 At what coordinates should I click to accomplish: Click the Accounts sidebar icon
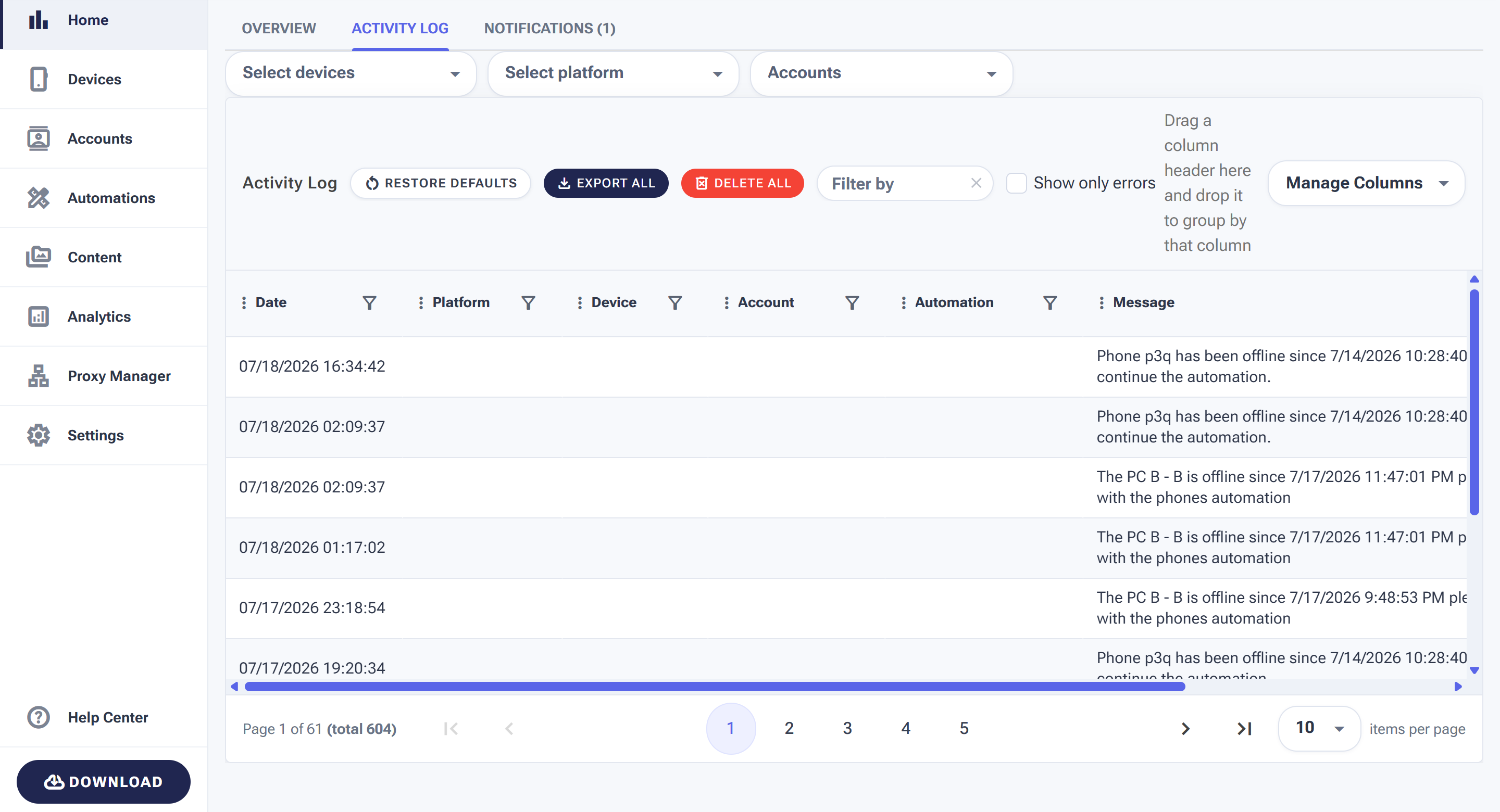click(39, 138)
